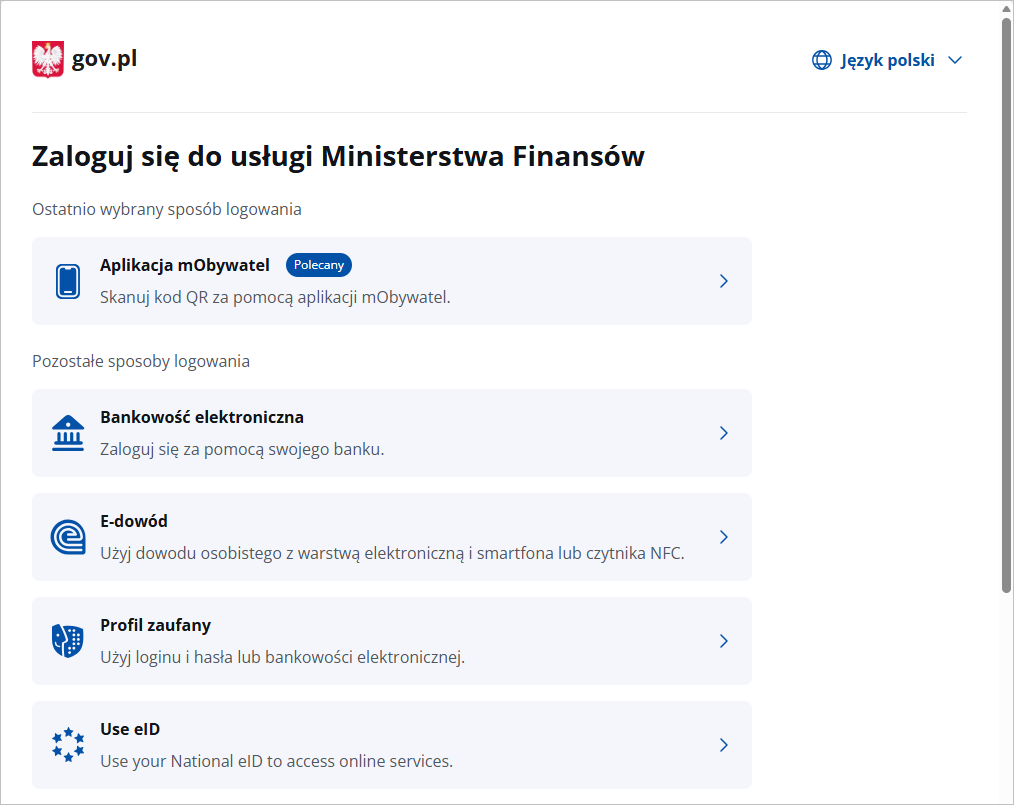Click text 'Zaloguj się za pomocą swojego banku.'
1014x805 pixels.
point(242,449)
